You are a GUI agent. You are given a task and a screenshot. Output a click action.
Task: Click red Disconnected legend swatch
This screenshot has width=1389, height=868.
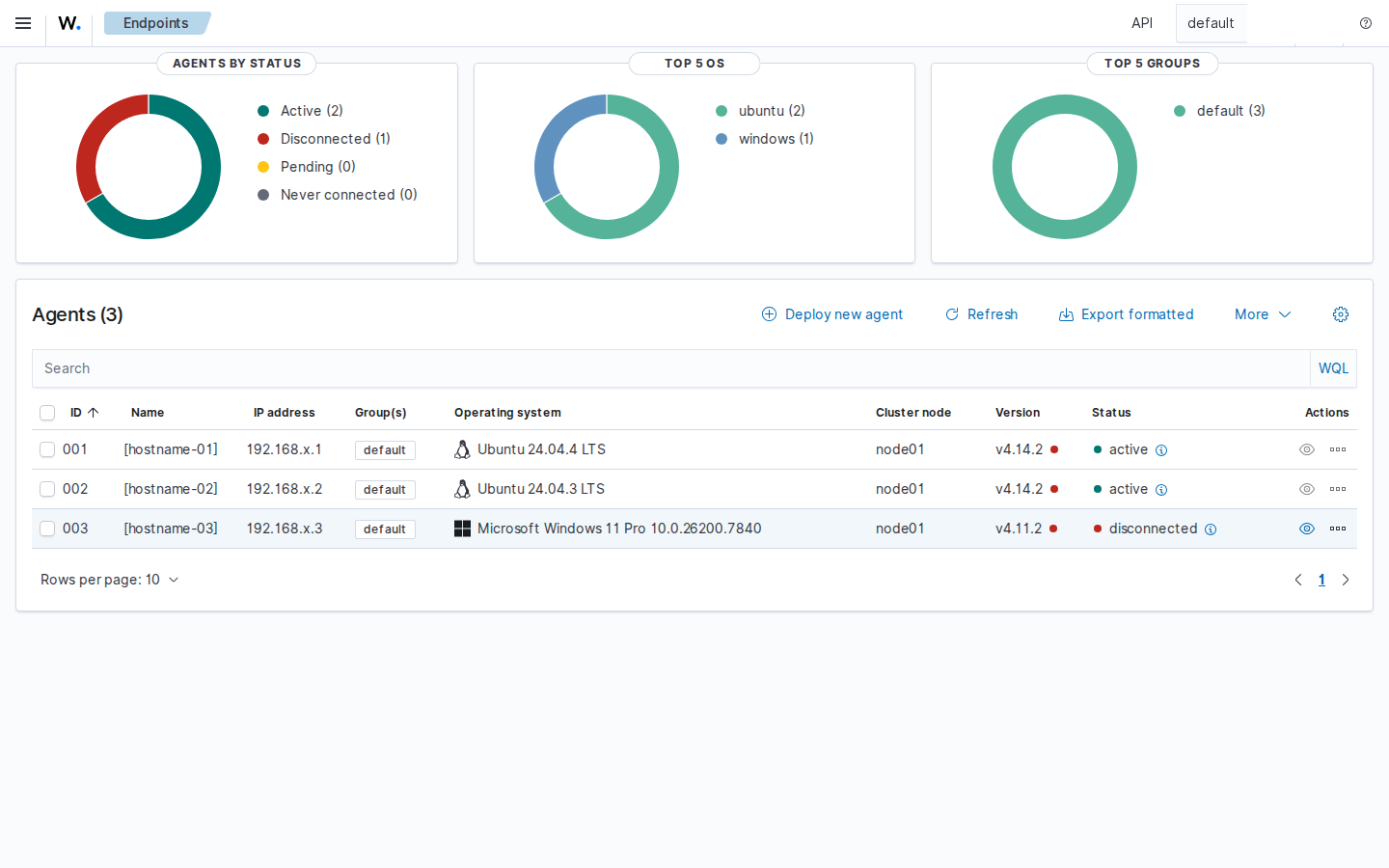pyautogui.click(x=263, y=139)
